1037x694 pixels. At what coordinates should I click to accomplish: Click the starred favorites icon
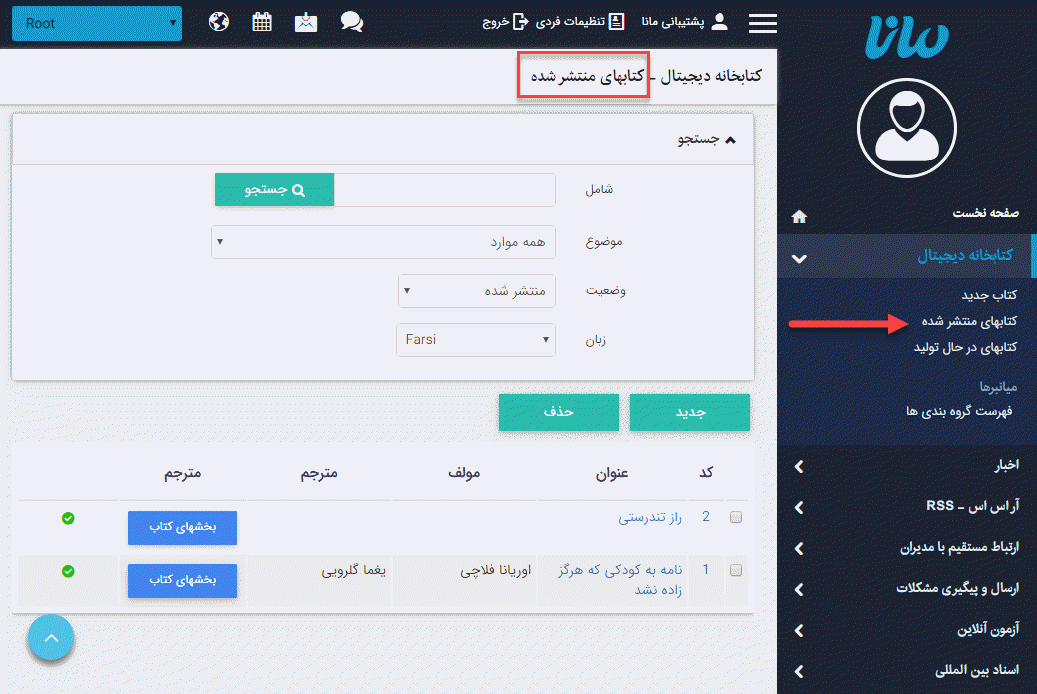pos(305,20)
